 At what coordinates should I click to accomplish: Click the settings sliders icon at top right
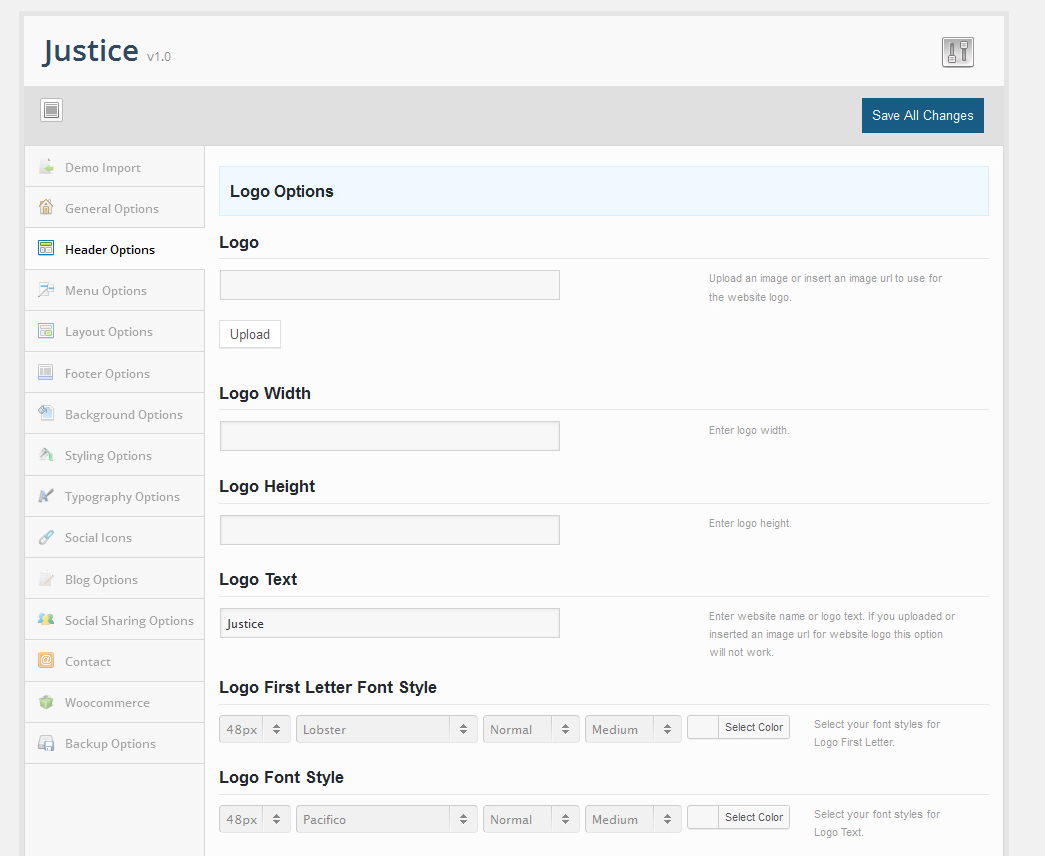coord(957,52)
